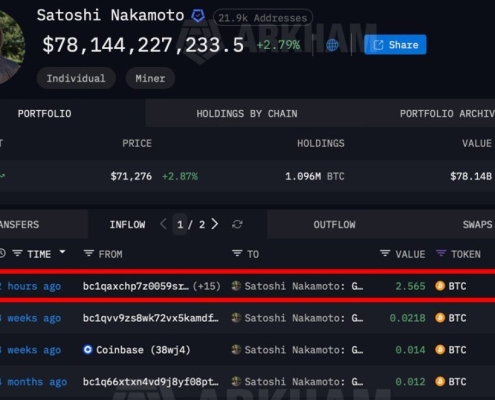Screen dimensions: 495x400
Task: Click the blue Share button
Action: click(x=395, y=45)
